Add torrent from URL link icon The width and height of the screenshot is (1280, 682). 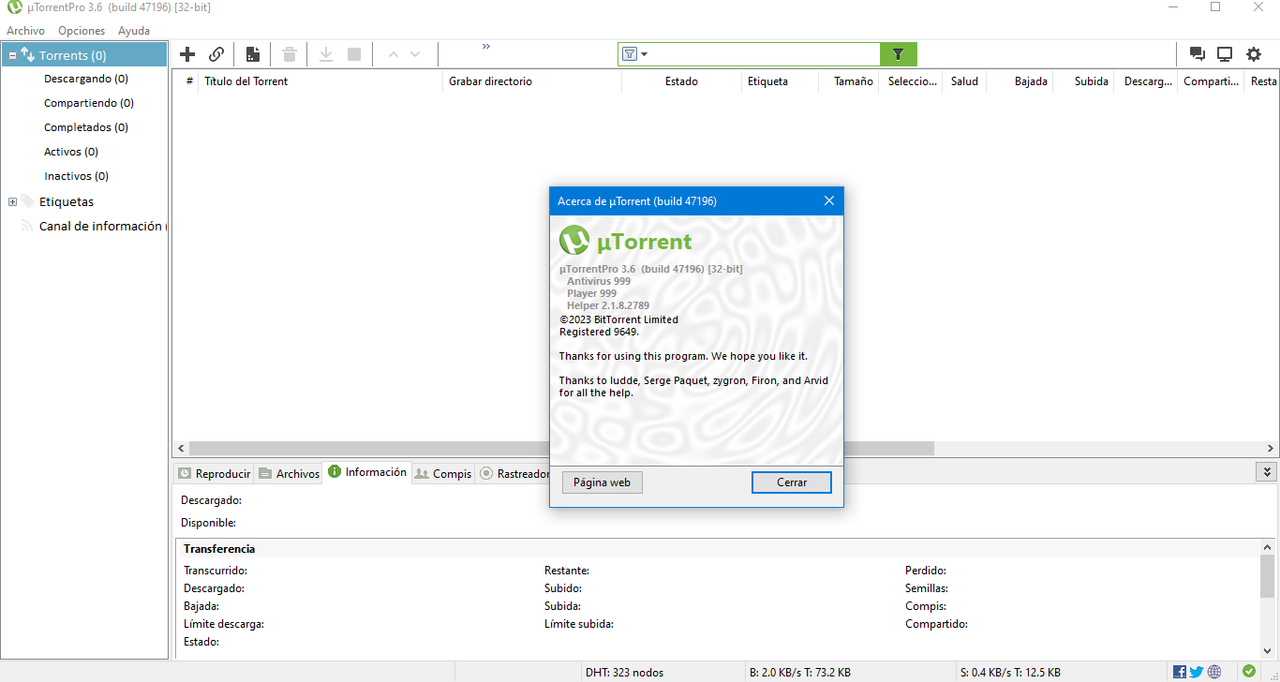click(x=216, y=54)
